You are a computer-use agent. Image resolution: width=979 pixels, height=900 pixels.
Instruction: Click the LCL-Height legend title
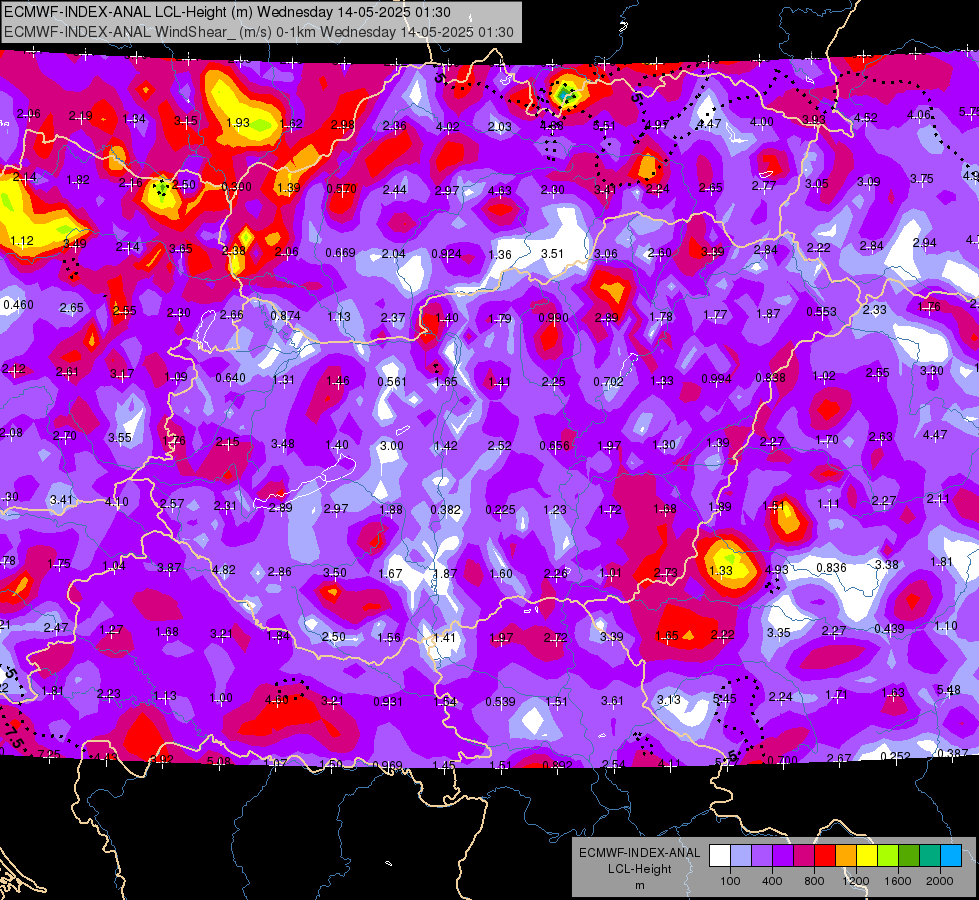(x=639, y=869)
